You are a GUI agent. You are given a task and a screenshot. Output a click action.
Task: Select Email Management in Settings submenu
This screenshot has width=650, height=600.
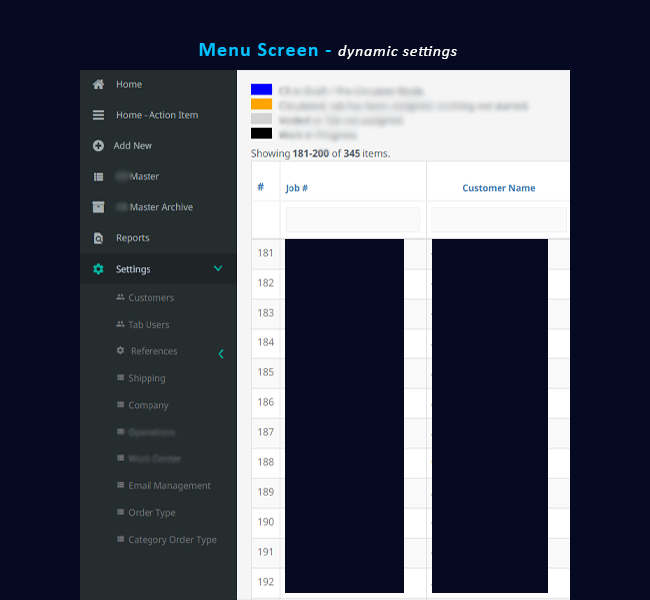(x=169, y=486)
